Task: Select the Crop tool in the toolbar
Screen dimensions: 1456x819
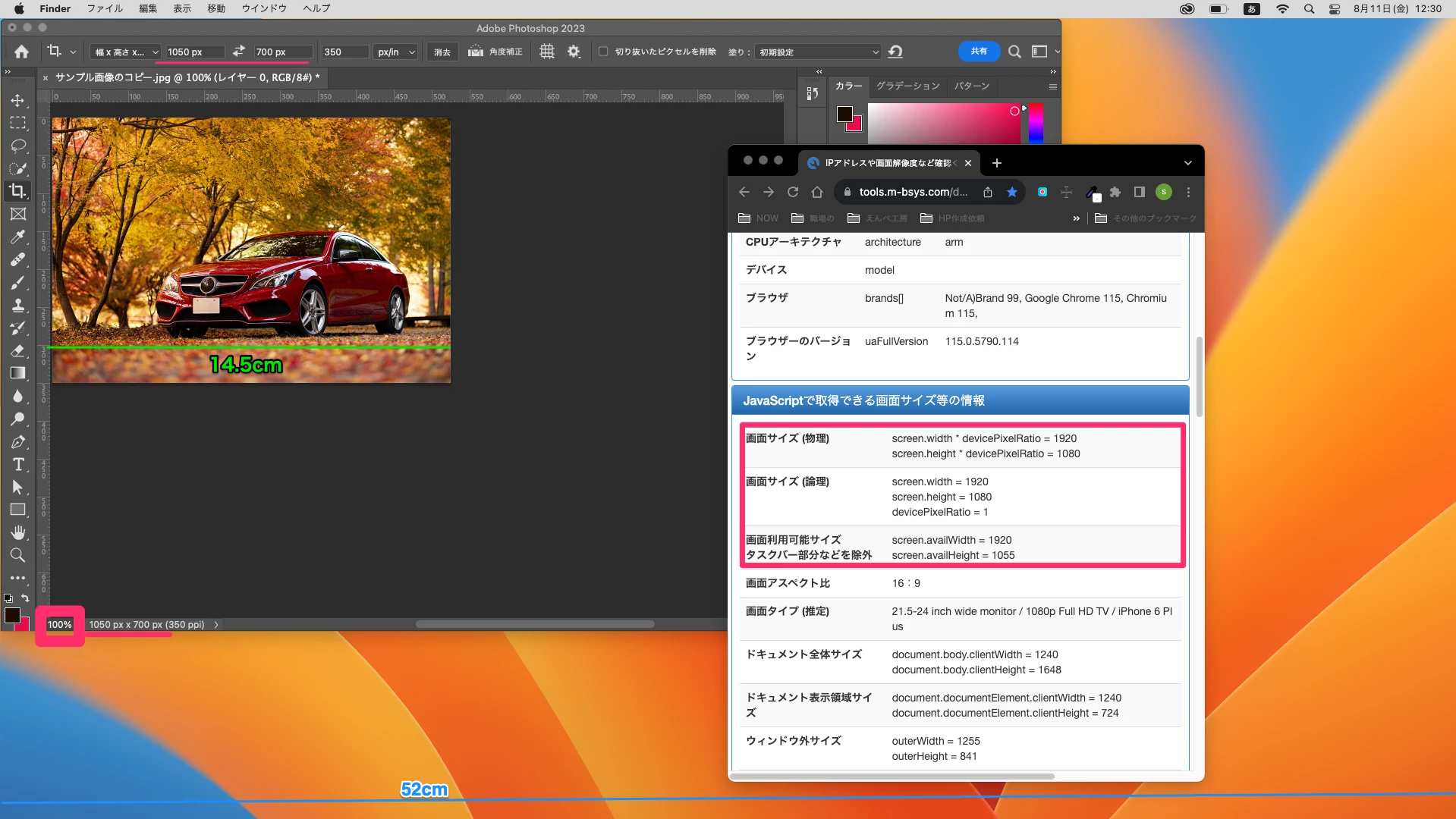Action: tap(17, 191)
